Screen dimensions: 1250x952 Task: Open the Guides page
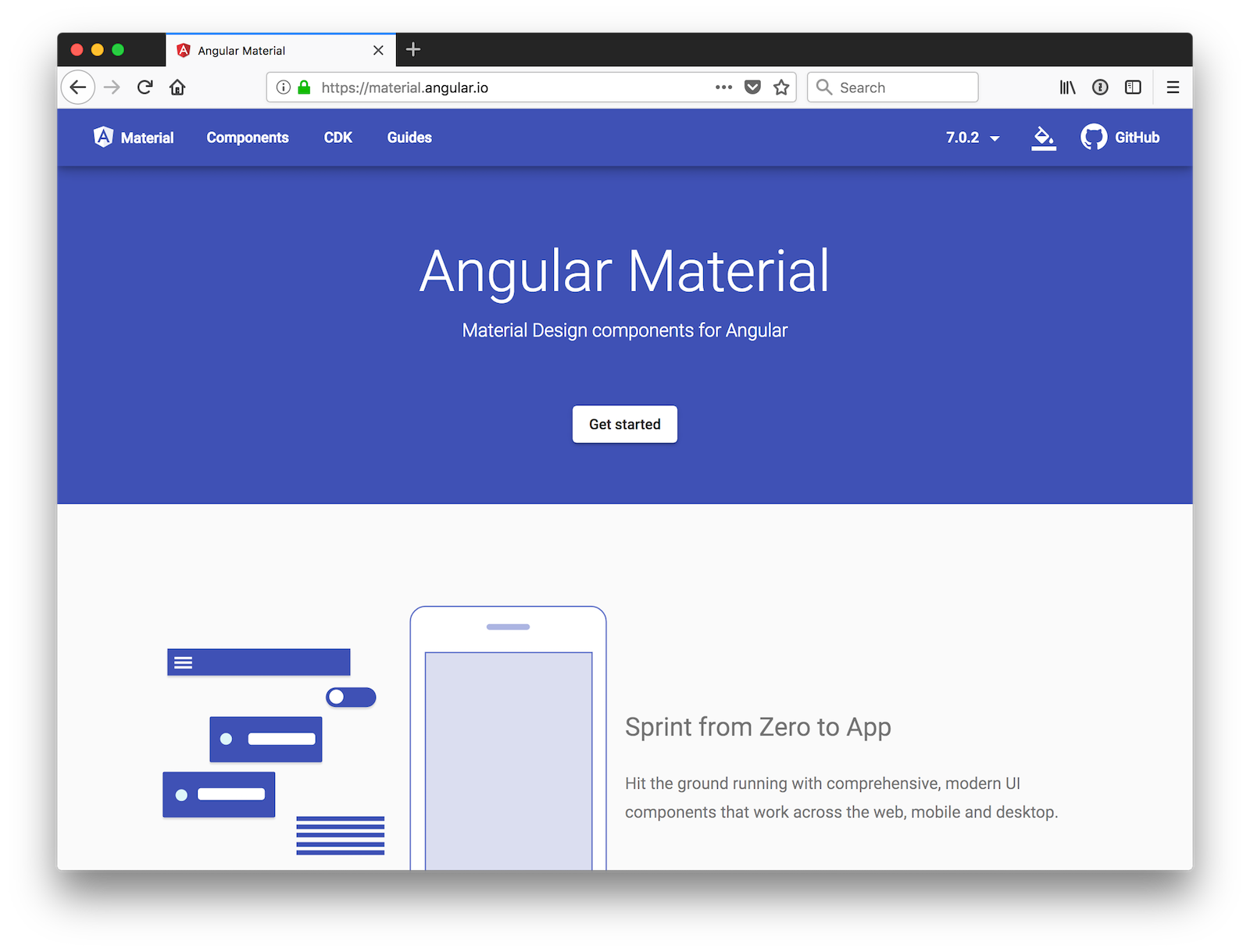pyautogui.click(x=409, y=137)
